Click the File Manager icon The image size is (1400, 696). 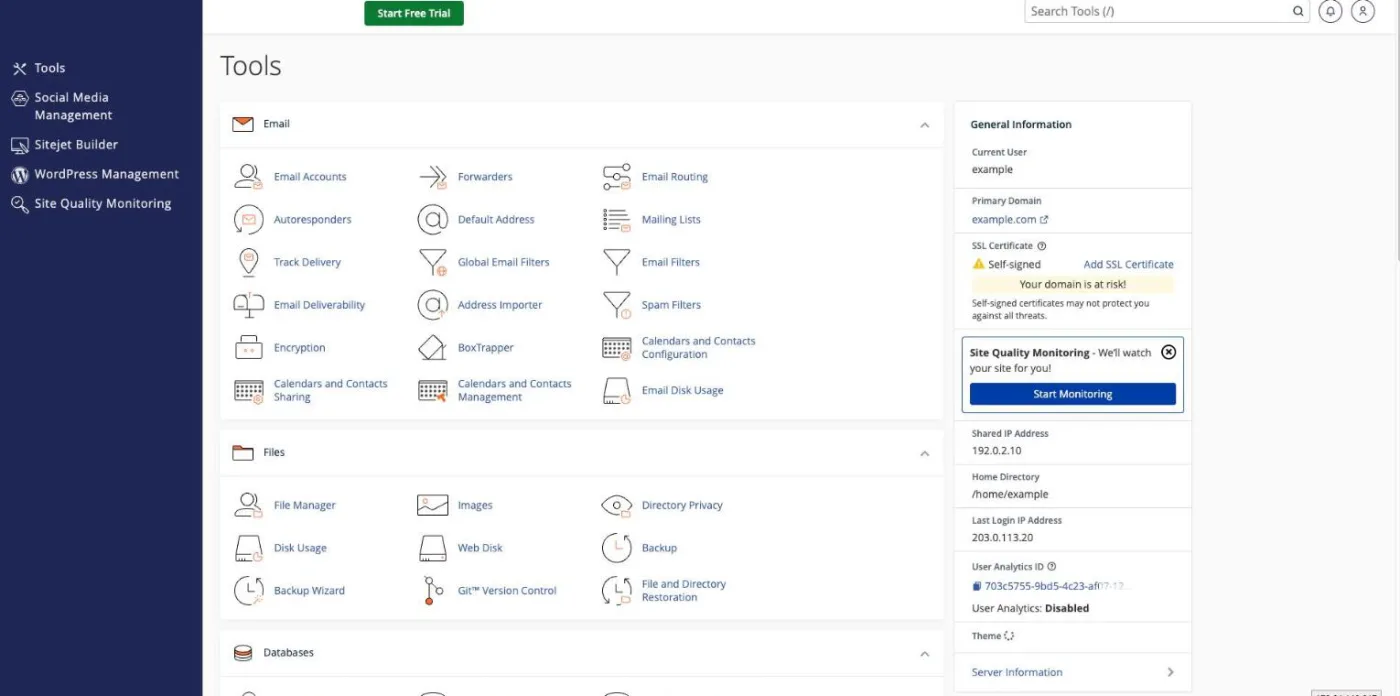point(248,506)
